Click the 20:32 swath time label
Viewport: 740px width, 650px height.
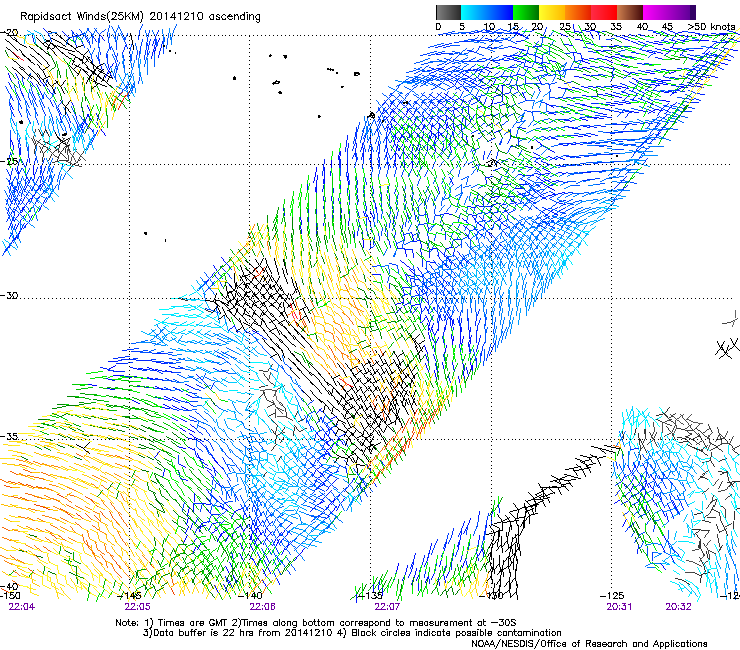pyautogui.click(x=678, y=607)
